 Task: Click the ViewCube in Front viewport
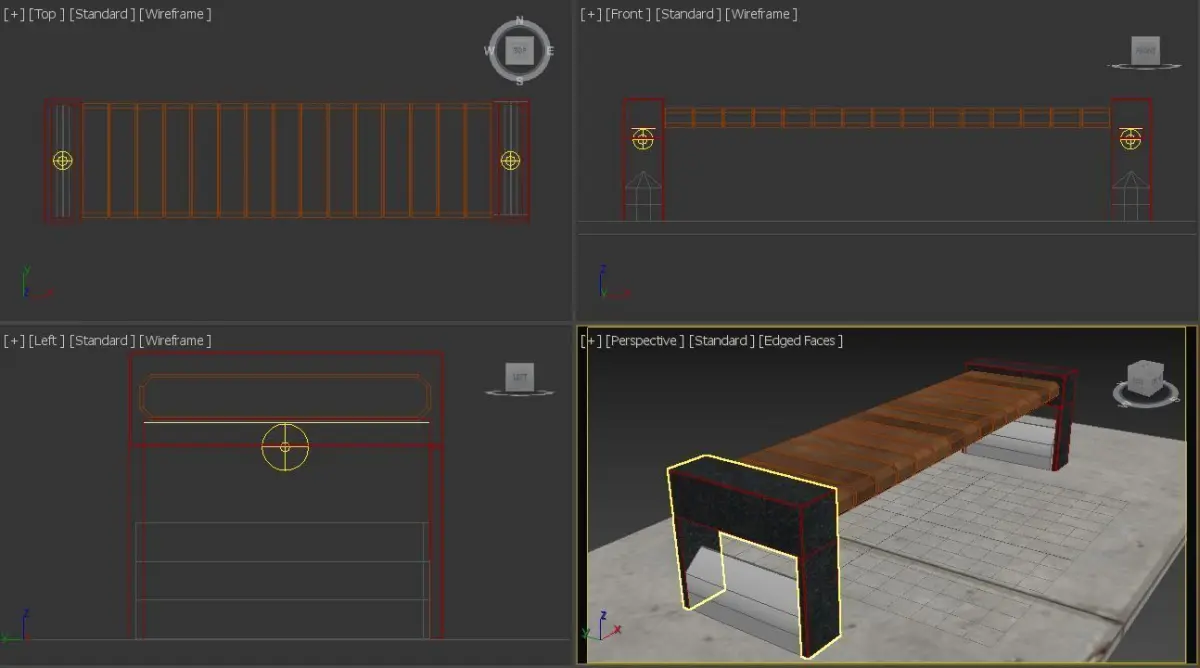coord(1145,50)
